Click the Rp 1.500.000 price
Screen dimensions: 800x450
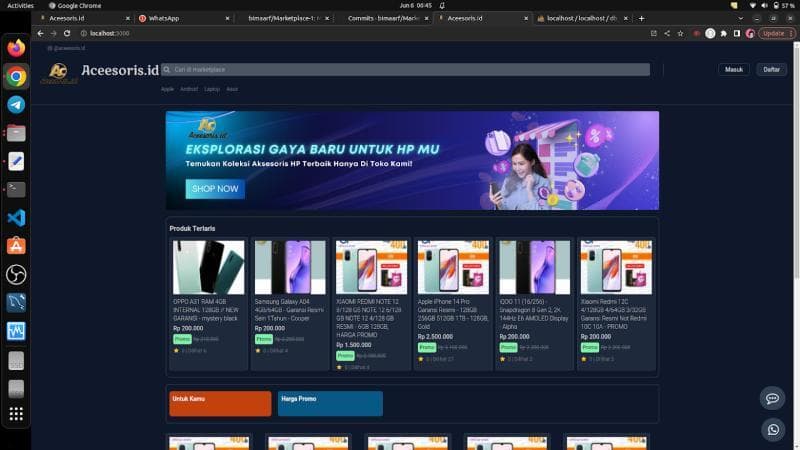(x=354, y=345)
